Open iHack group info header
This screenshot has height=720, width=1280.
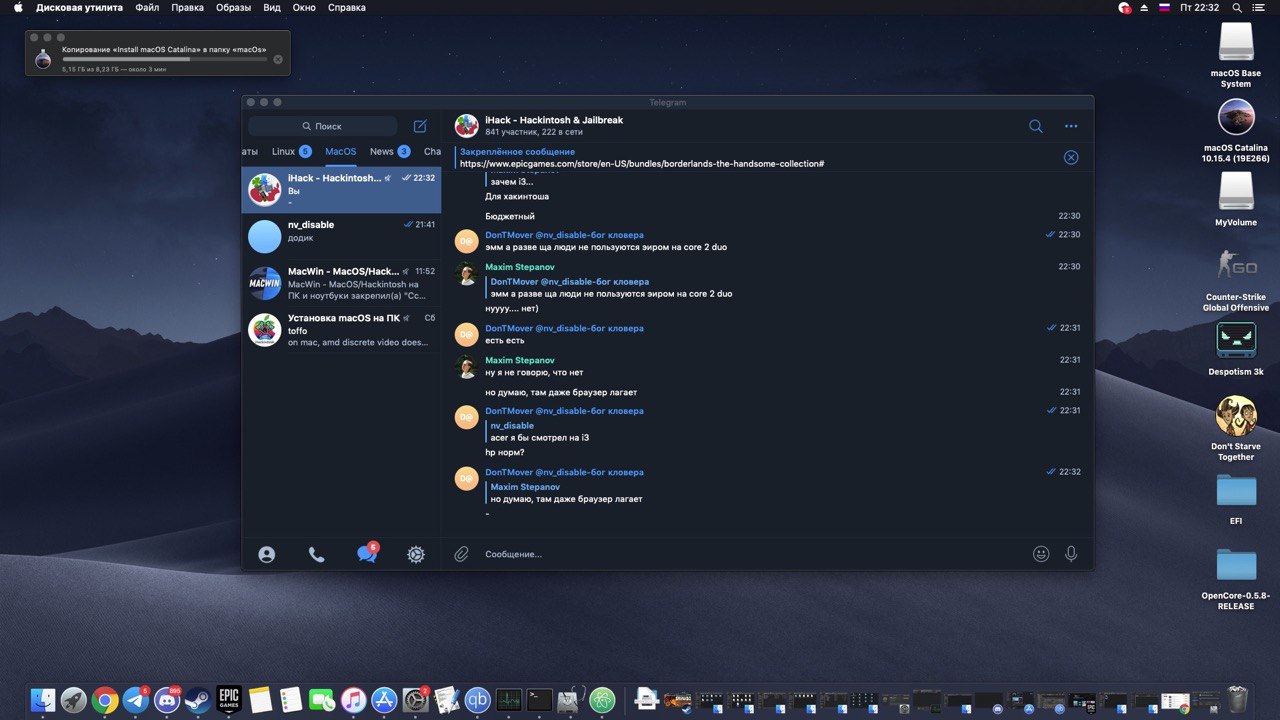554,126
